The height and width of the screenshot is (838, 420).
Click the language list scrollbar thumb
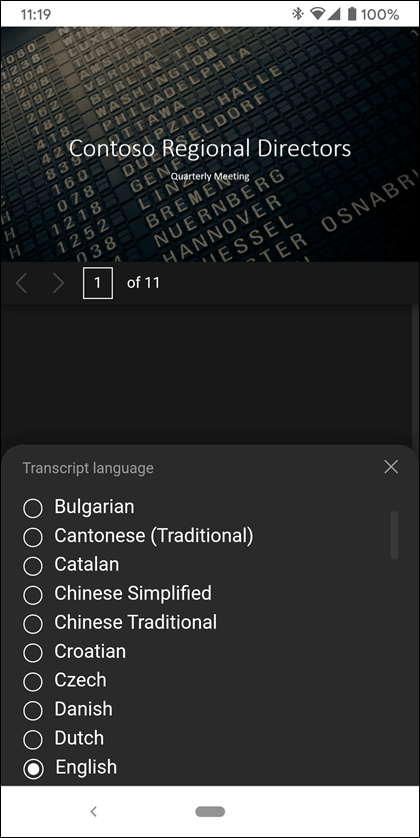coord(394,535)
